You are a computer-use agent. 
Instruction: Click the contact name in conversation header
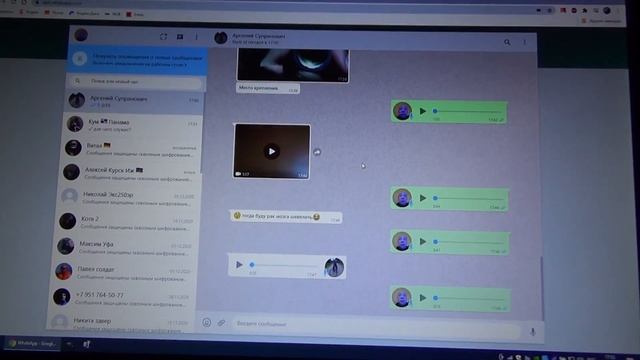coord(259,36)
